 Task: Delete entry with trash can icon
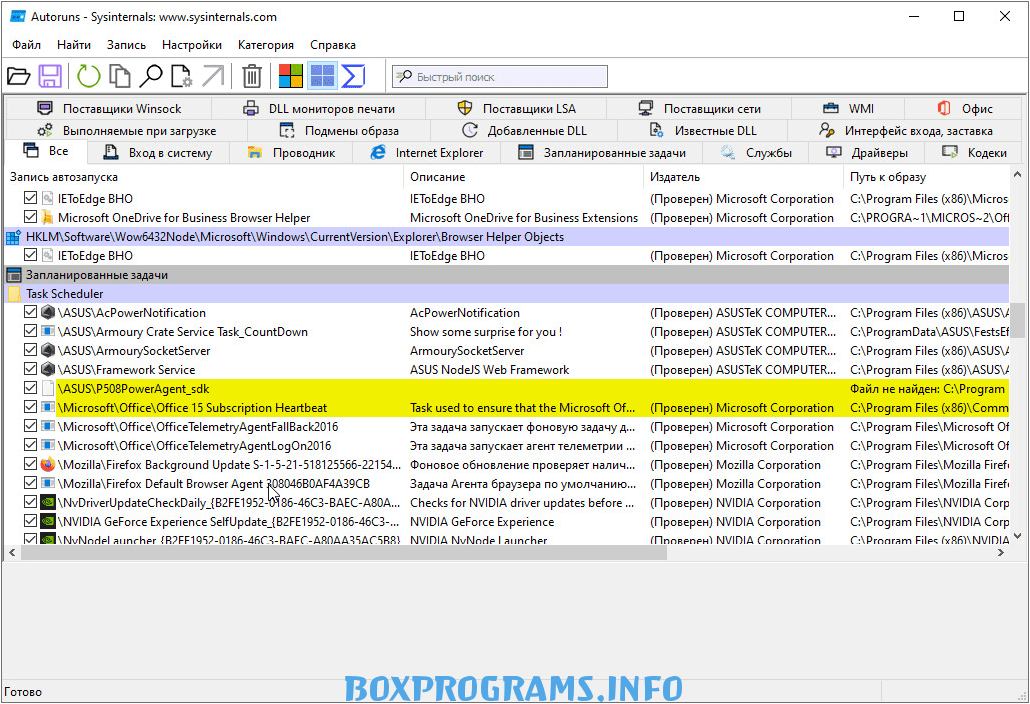[252, 76]
